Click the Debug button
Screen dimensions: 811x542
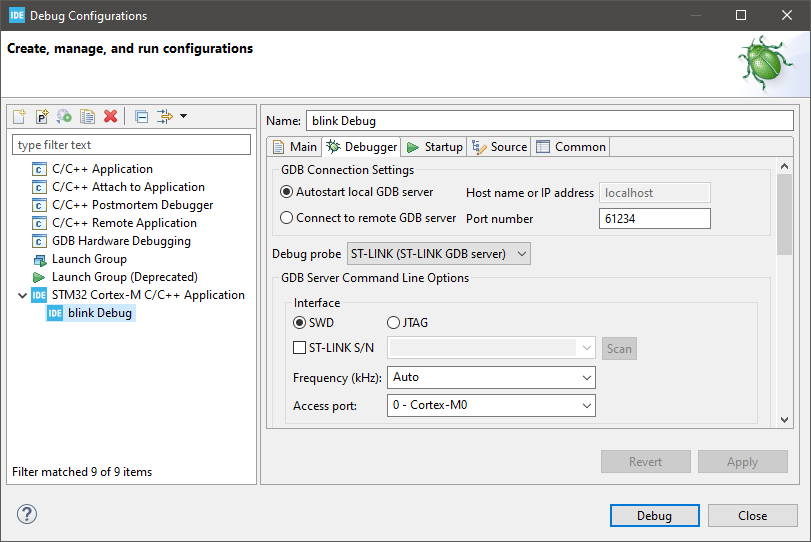[654, 516]
